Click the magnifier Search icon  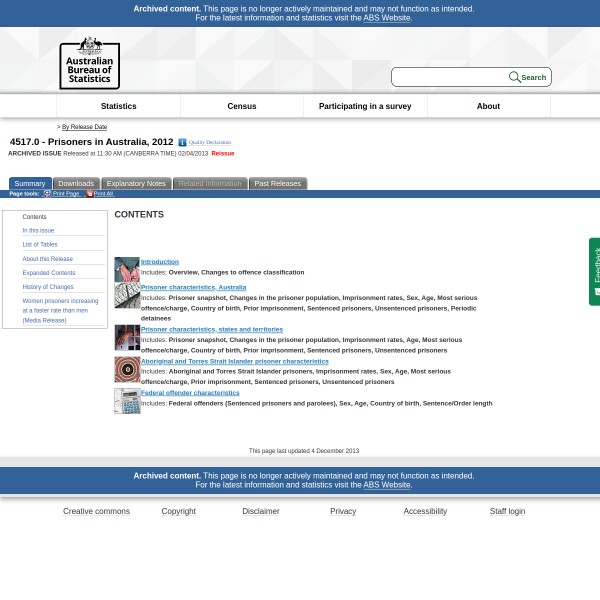pos(515,77)
